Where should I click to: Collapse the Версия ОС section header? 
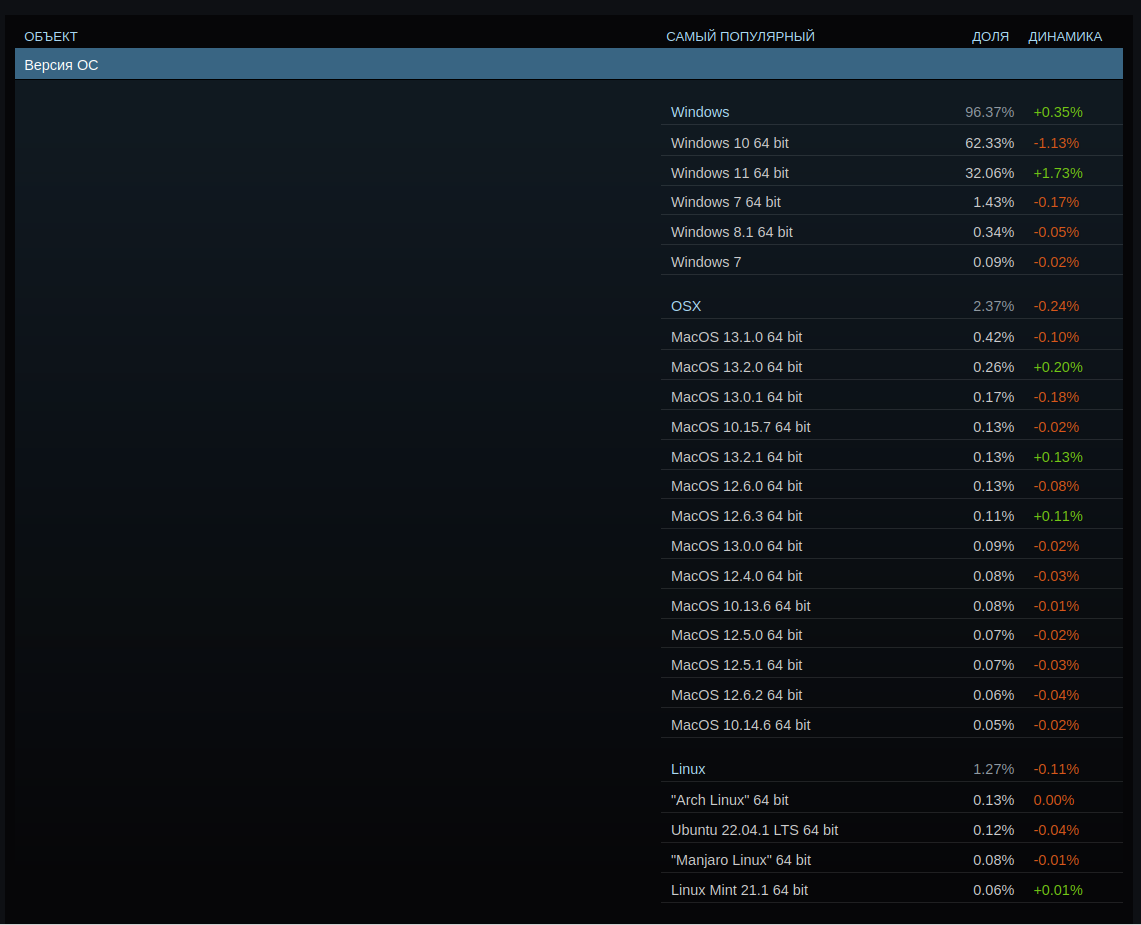[568, 64]
